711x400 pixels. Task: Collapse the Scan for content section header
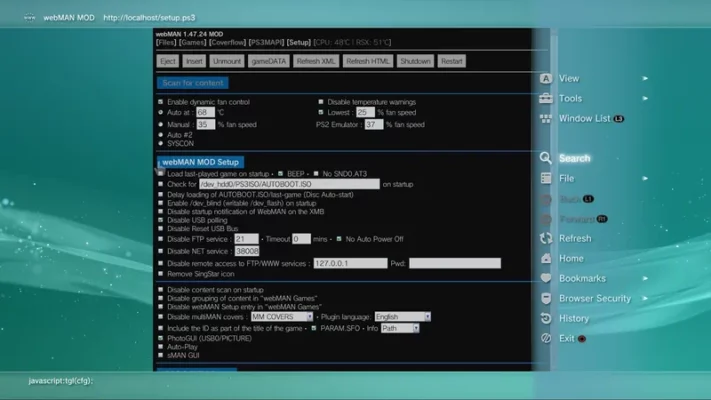click(193, 83)
